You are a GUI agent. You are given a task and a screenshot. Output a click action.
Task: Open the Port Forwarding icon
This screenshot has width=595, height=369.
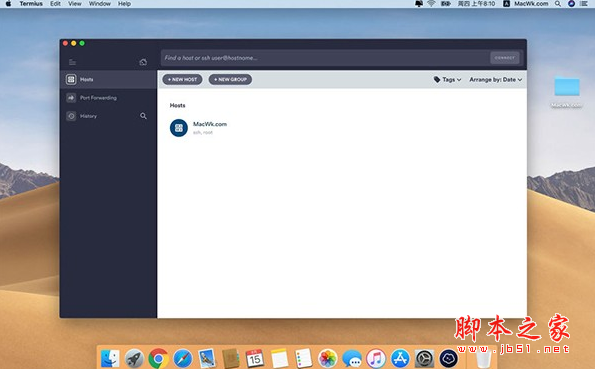click(x=71, y=98)
